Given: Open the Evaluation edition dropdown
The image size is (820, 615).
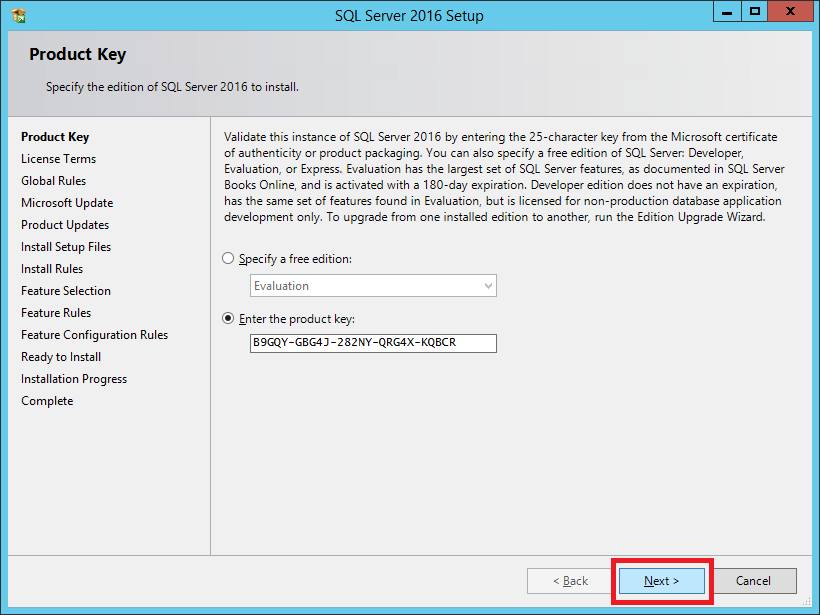Looking at the screenshot, I should coord(373,286).
